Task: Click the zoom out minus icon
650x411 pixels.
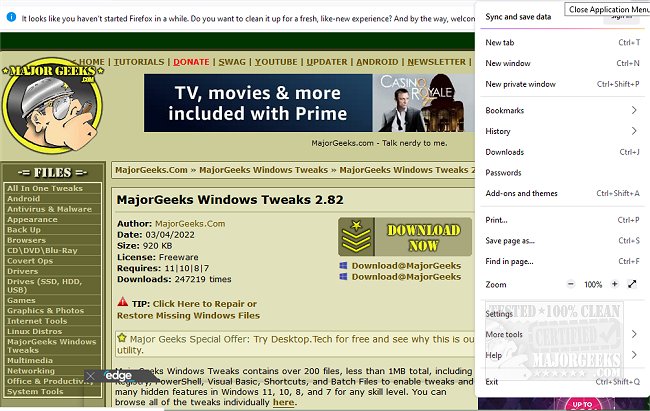Action: tap(571, 284)
